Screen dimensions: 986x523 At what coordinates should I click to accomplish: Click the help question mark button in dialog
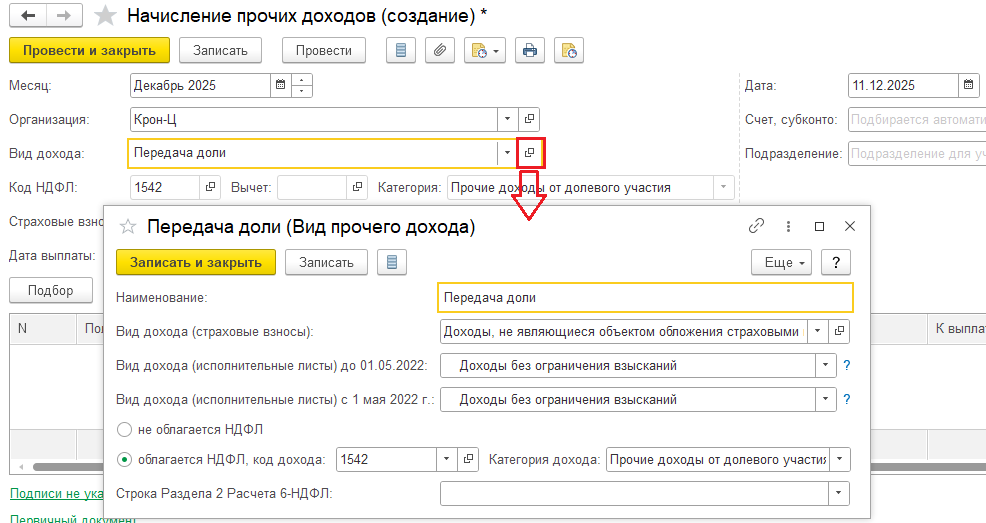[x=835, y=262]
